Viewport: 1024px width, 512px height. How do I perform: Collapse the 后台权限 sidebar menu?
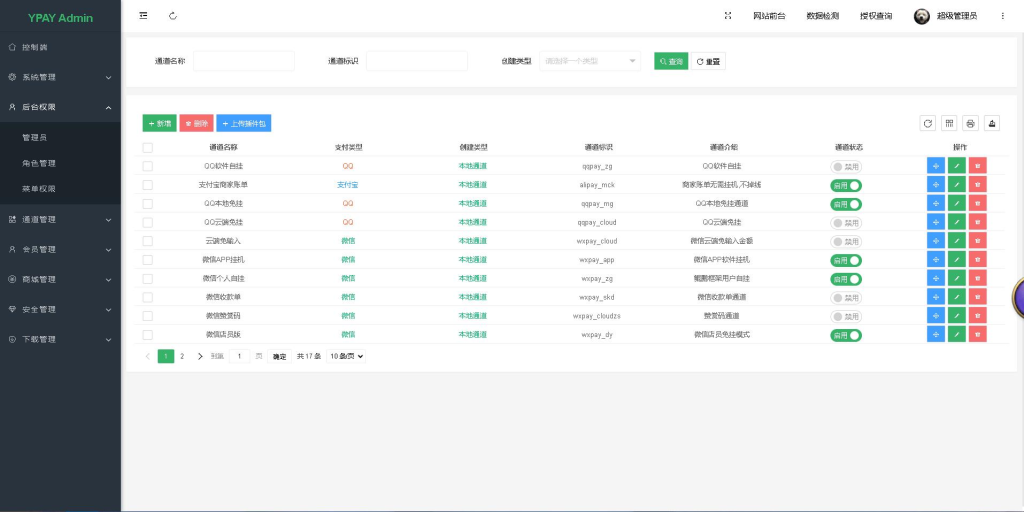(x=60, y=107)
